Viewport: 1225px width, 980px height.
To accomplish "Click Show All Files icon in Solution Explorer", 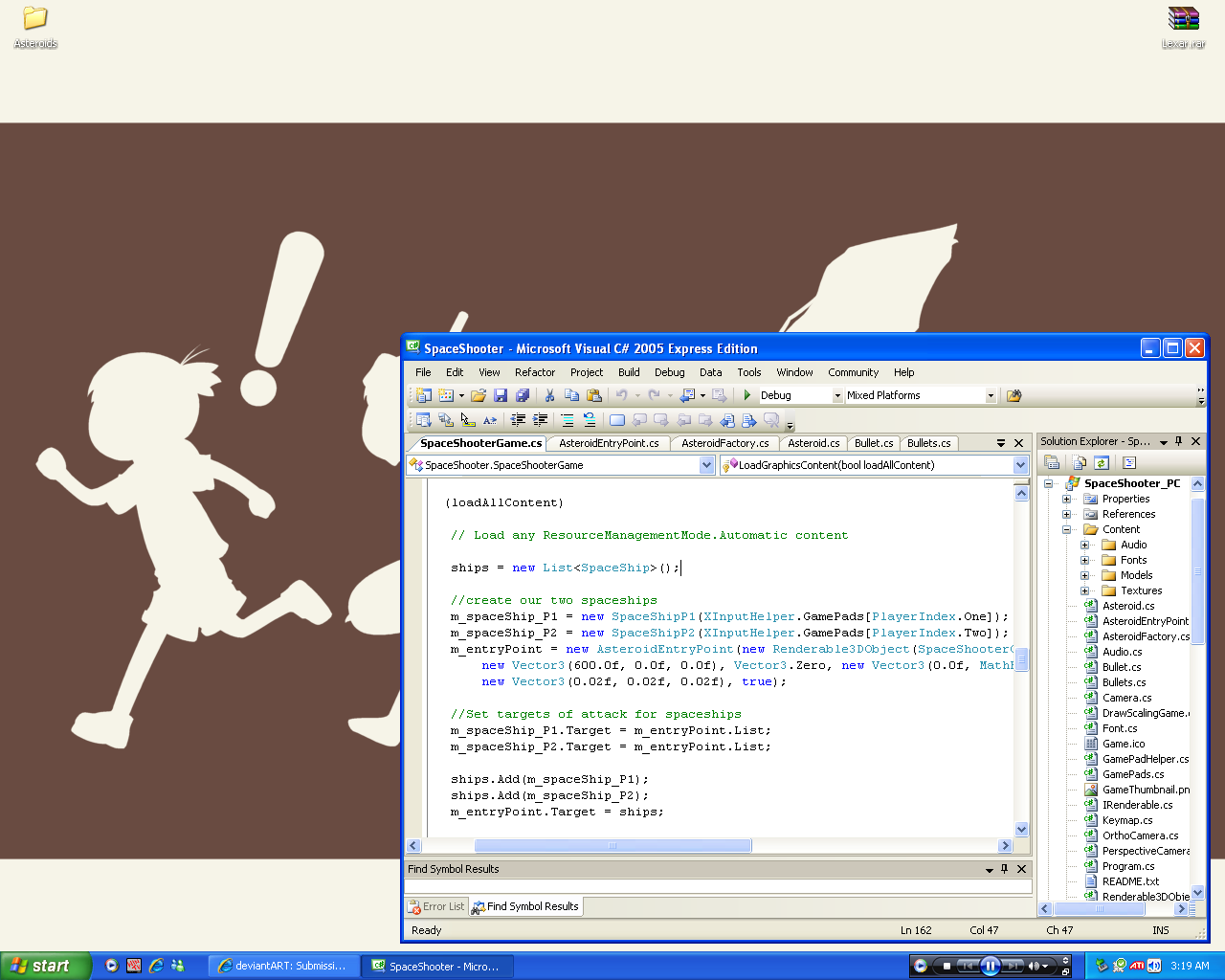I will tap(1080, 463).
